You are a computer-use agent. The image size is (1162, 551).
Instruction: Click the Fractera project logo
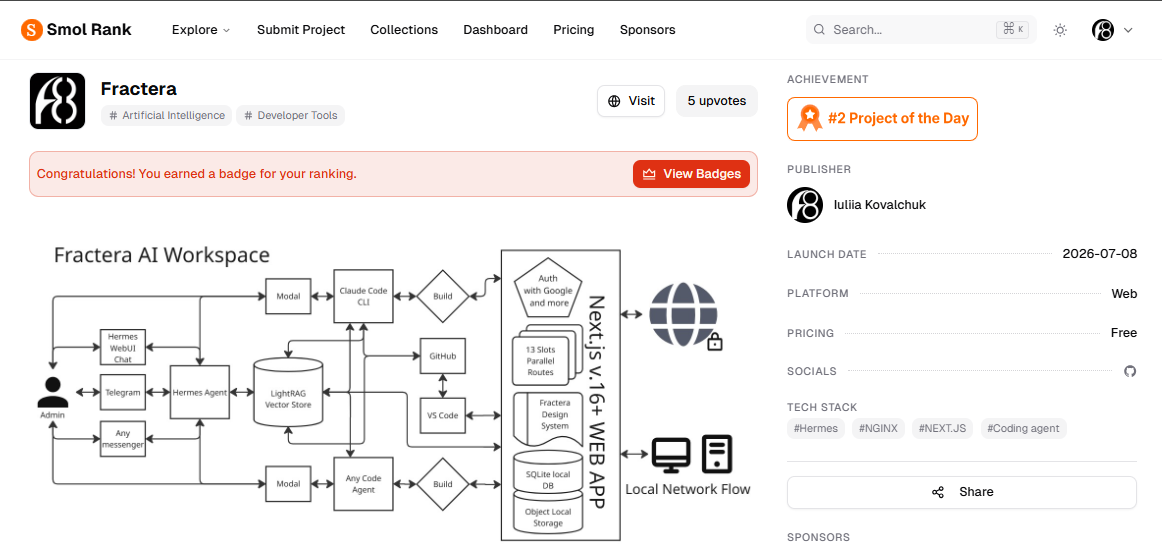tap(57, 101)
